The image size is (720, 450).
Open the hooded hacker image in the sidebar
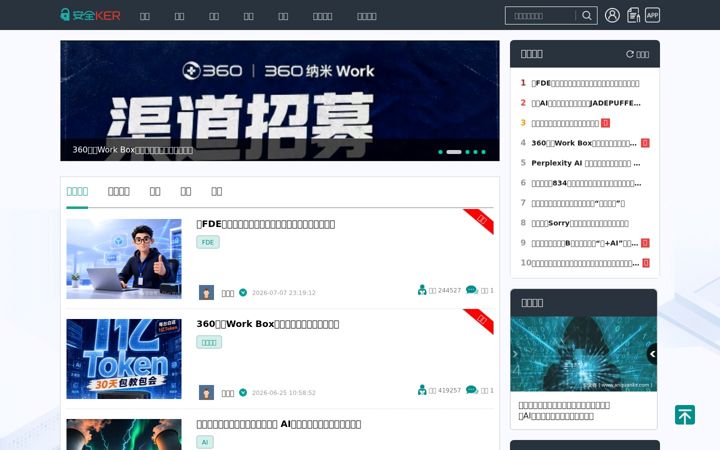click(x=584, y=354)
